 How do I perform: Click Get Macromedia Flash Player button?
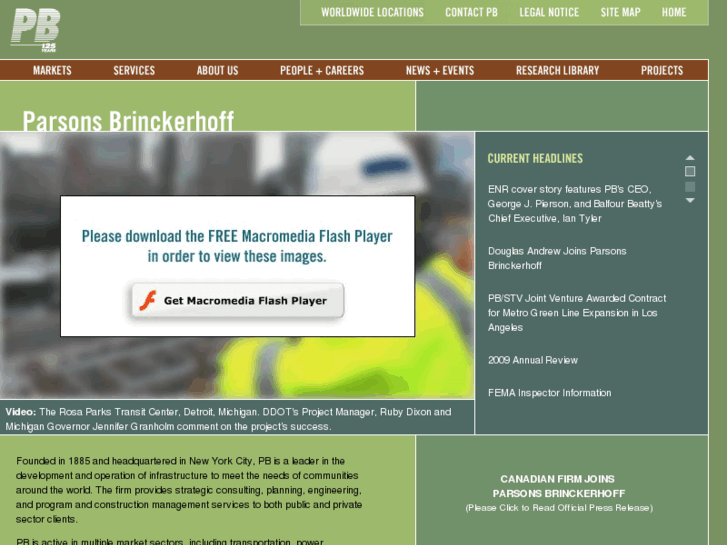(x=237, y=301)
